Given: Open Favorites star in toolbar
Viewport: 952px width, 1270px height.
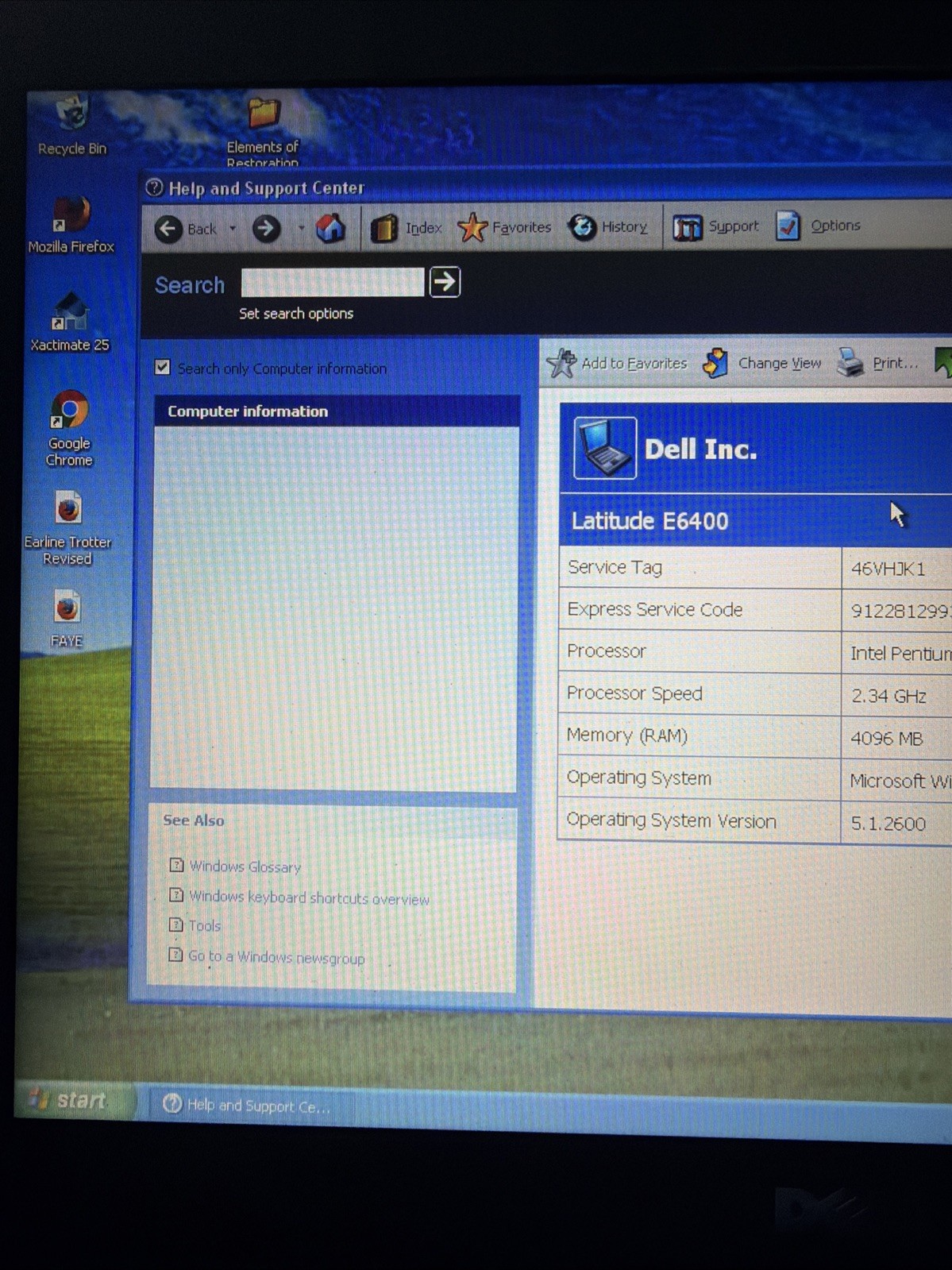Looking at the screenshot, I should 472,228.
